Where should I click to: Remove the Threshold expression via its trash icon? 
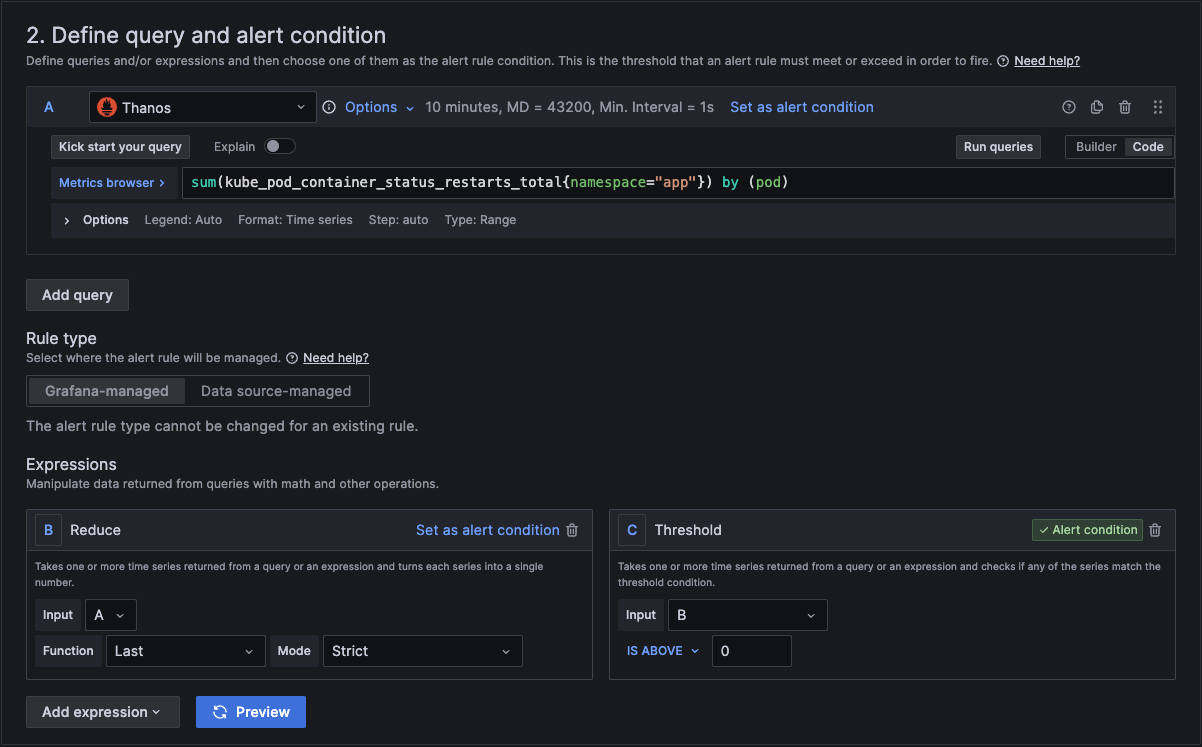pyautogui.click(x=1155, y=530)
